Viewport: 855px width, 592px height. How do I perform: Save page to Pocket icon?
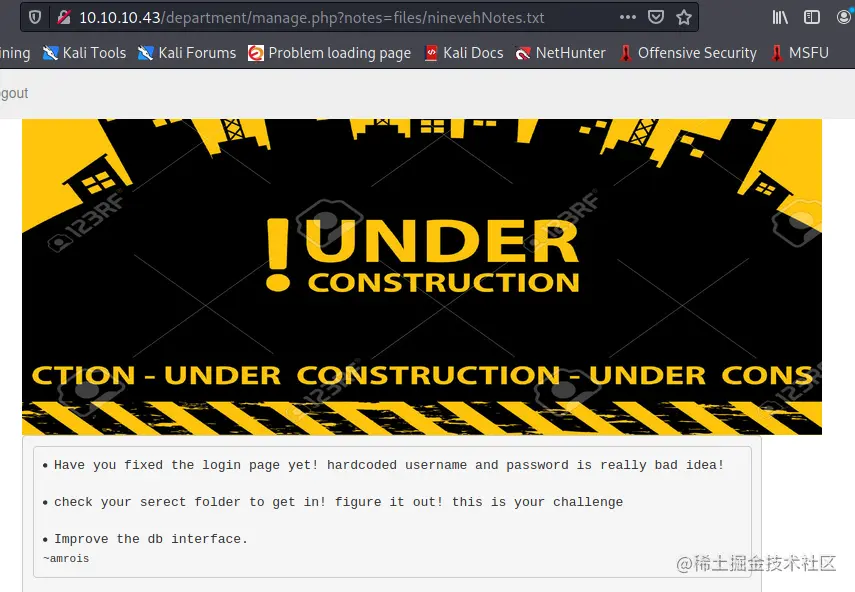(655, 17)
